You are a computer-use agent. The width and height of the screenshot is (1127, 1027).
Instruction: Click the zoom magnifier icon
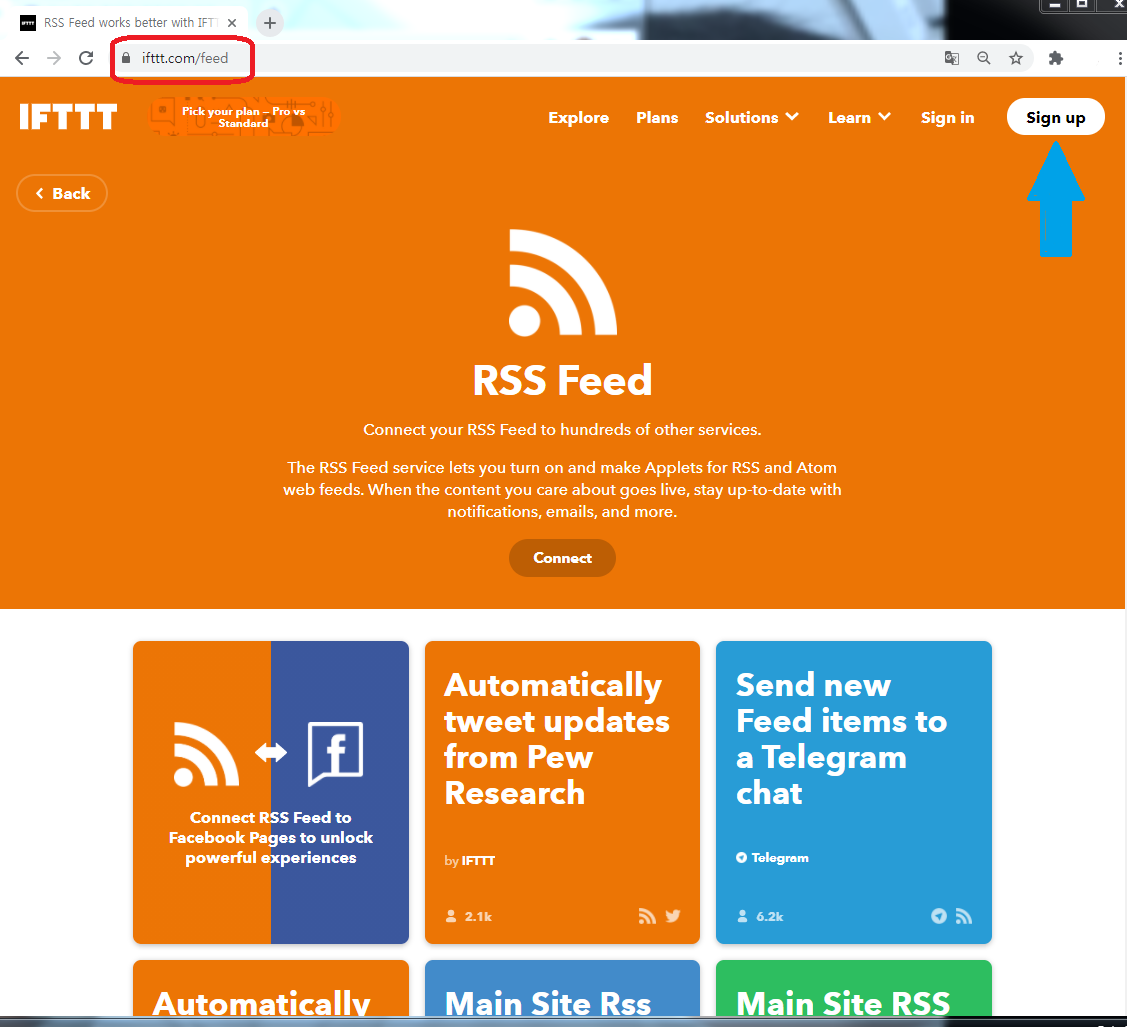point(984,58)
